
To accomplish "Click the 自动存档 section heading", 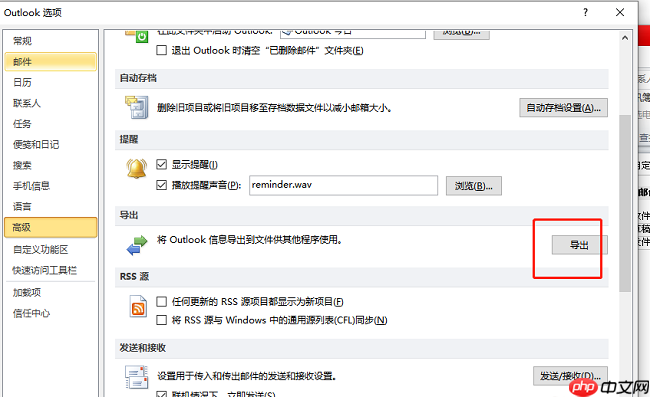I will (x=138, y=78).
